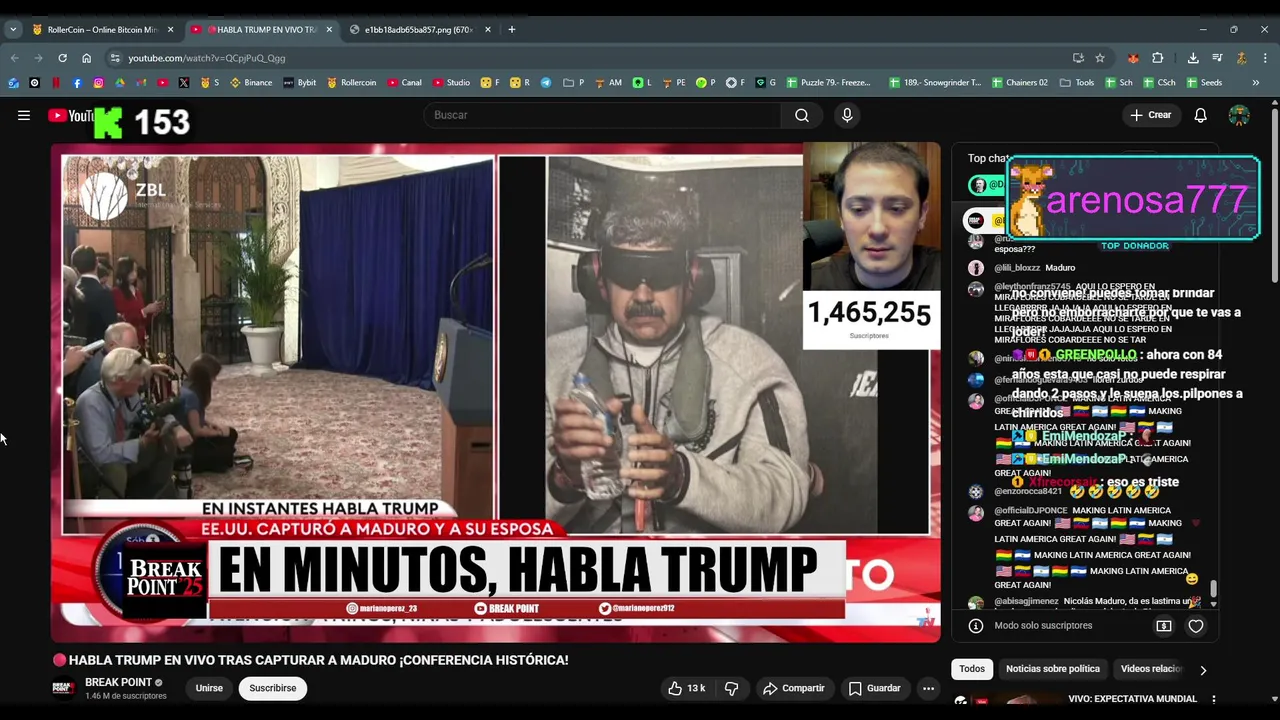This screenshot has width=1280, height=720.
Task: Click the YouTube search input field
Action: tap(604, 115)
